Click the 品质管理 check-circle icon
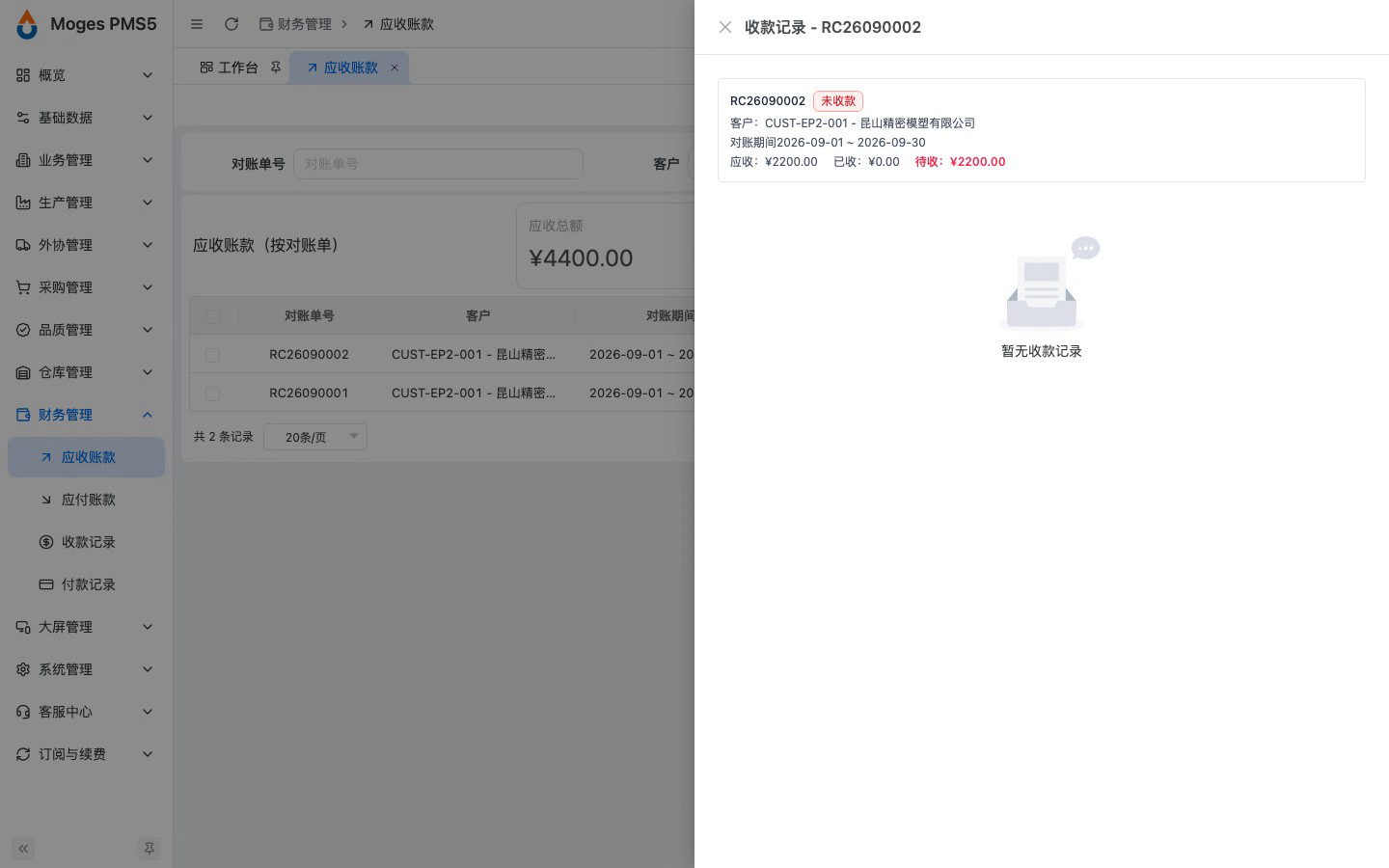1389x868 pixels. click(23, 330)
